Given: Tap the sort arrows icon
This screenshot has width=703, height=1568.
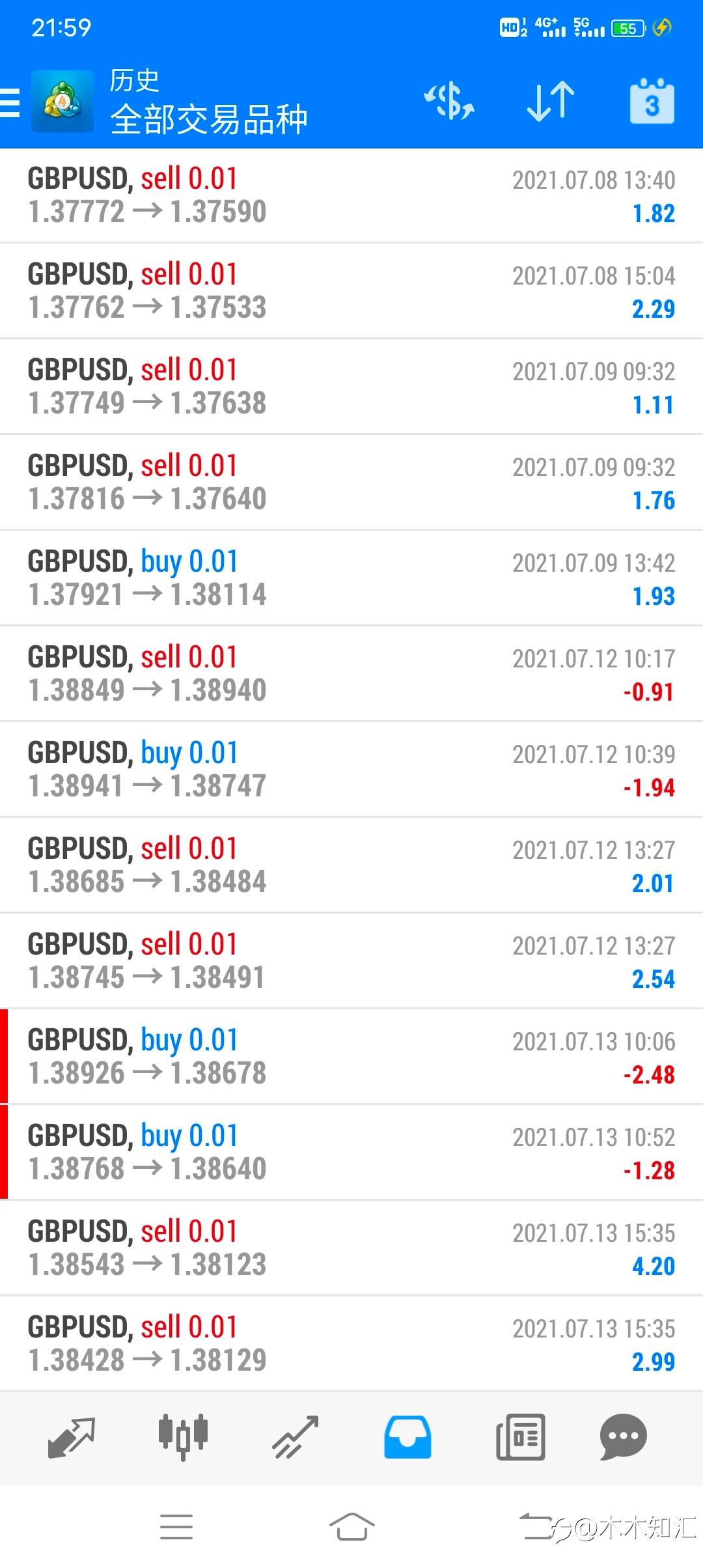Looking at the screenshot, I should click(550, 102).
